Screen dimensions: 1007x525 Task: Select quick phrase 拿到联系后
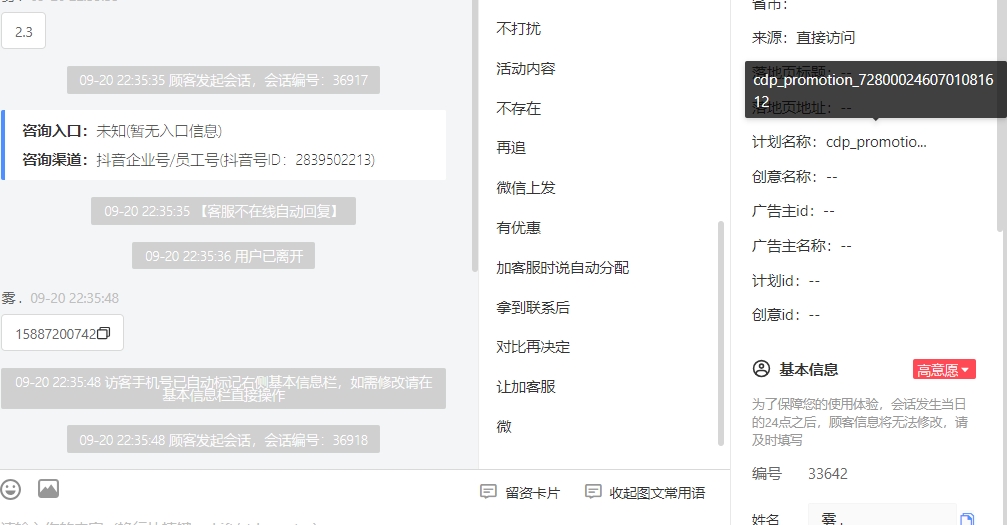pyautogui.click(x=533, y=307)
